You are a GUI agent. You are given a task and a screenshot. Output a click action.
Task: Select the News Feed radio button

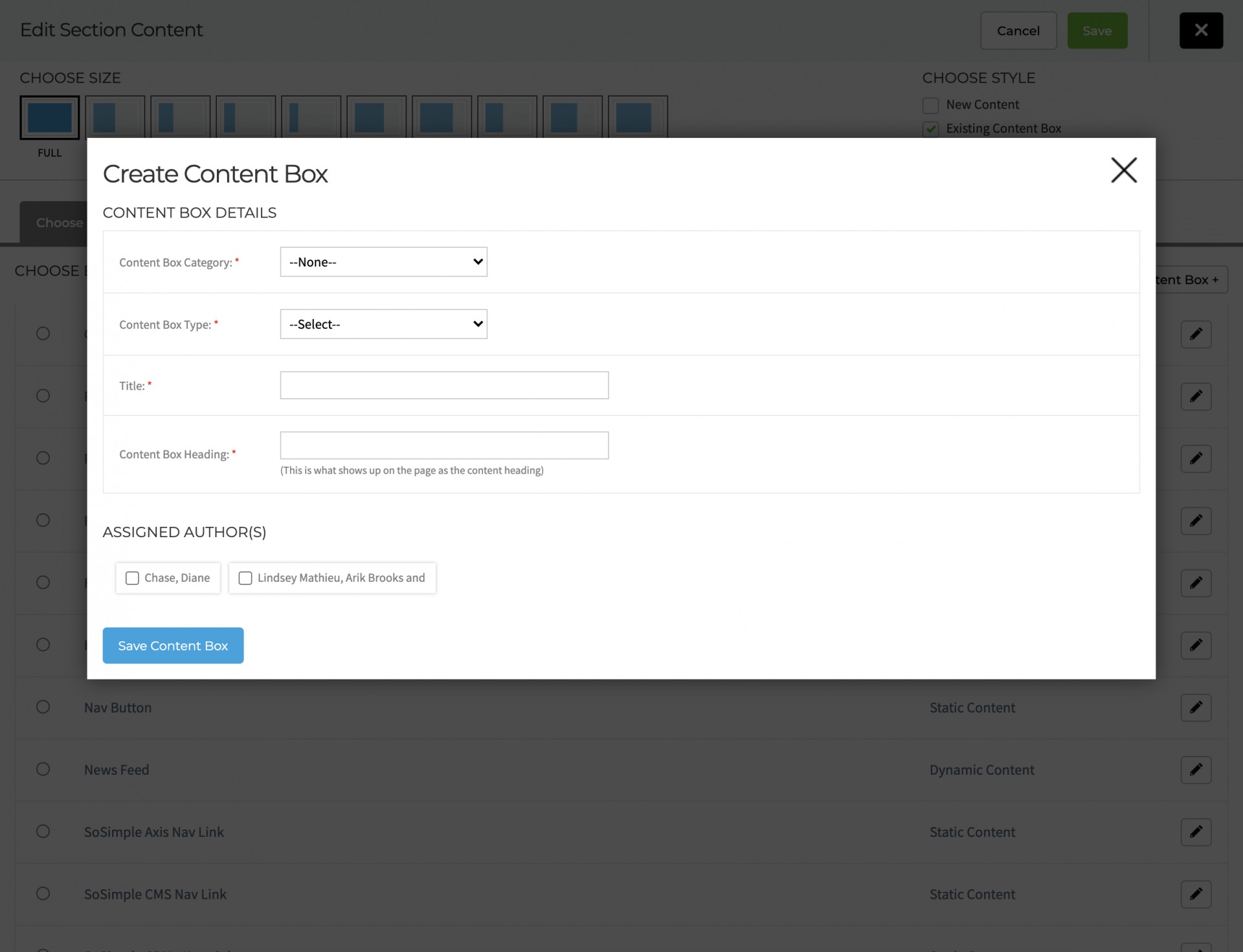pos(43,769)
